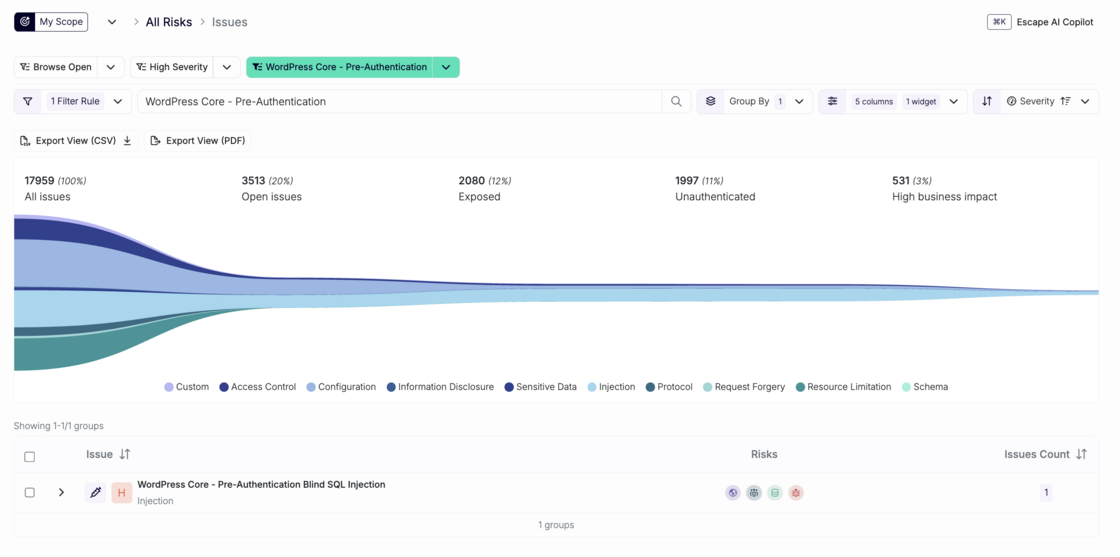Image resolution: width=1120 pixels, height=557 pixels.
Task: Click the Group By layers icon
Action: tap(710, 101)
